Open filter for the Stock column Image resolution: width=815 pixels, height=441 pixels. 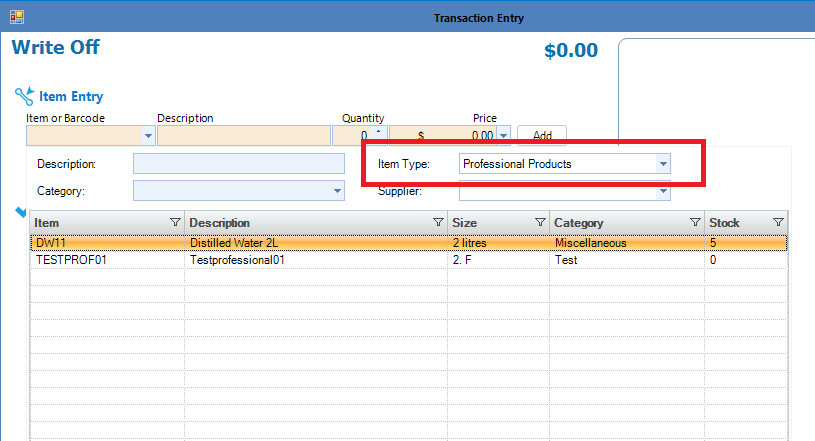point(778,222)
